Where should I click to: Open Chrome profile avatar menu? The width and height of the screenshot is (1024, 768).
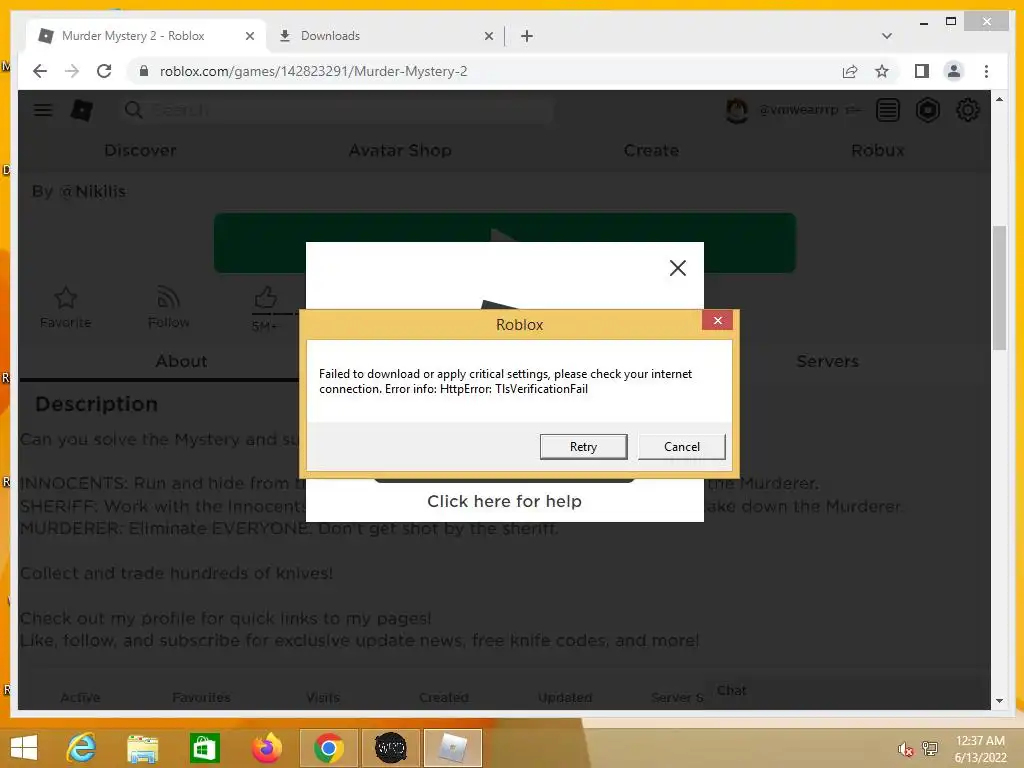tap(953, 71)
